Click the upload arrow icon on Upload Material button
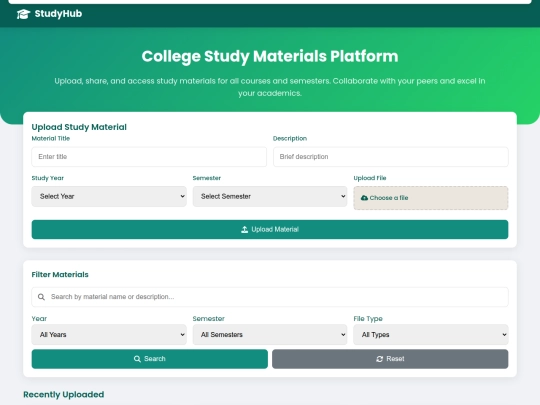Viewport: 540px width, 405px height. [245, 229]
